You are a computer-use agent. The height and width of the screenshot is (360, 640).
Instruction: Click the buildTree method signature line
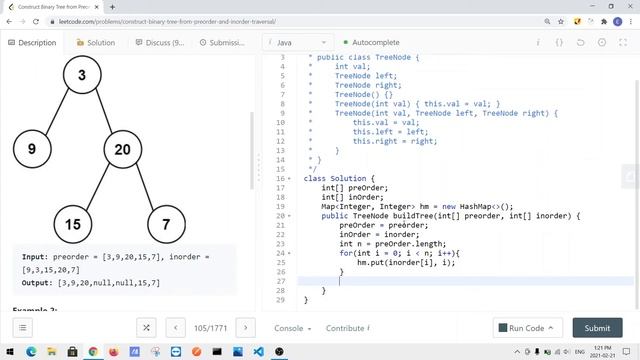coord(451,216)
